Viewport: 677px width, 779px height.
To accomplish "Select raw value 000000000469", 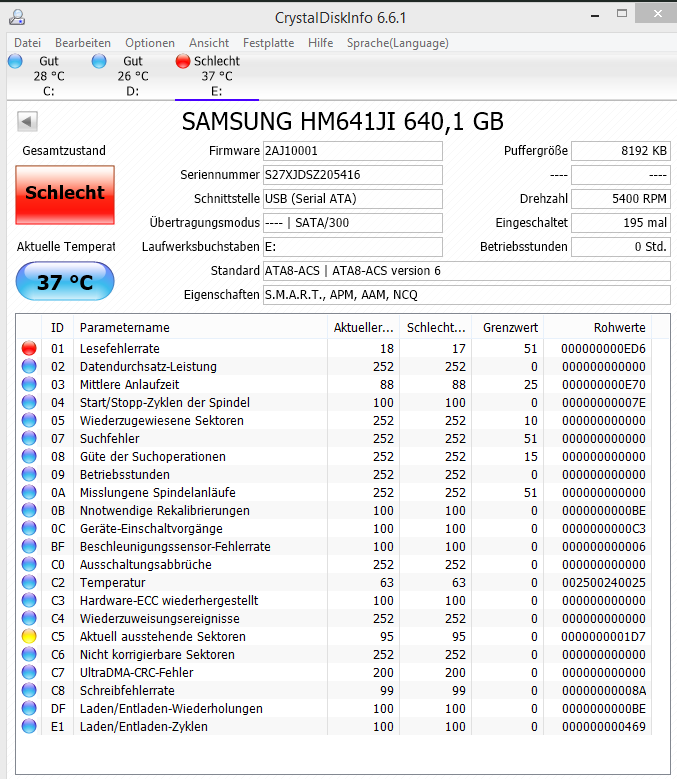I will click(603, 727).
